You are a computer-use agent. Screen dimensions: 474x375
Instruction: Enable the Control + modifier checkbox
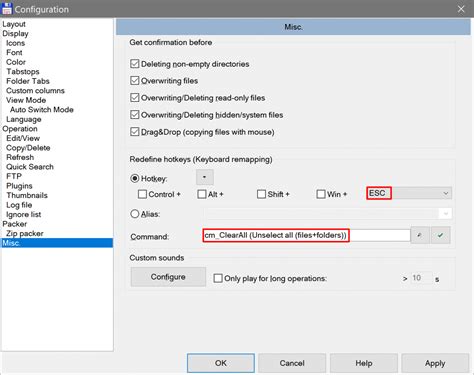(x=142, y=194)
